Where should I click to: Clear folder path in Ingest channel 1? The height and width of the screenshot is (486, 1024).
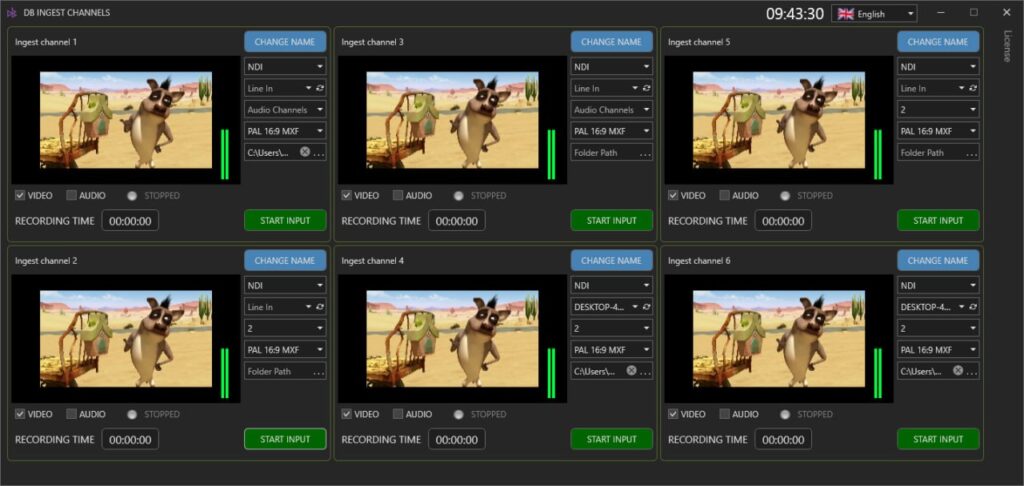point(304,152)
